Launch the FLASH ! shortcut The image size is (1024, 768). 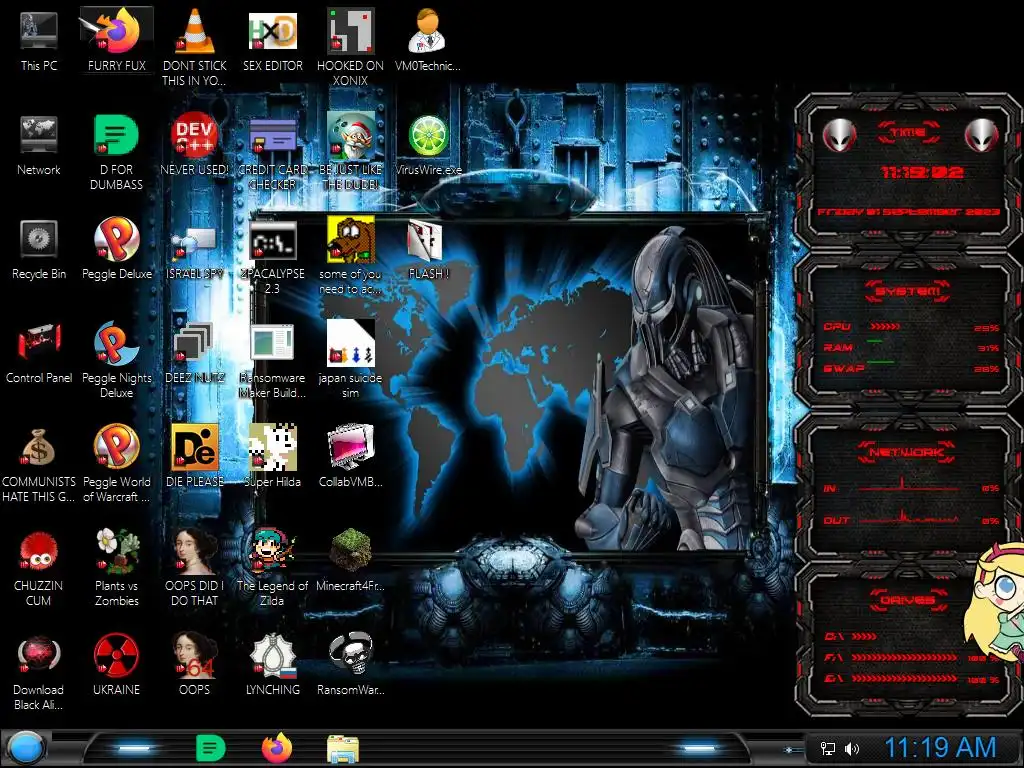[x=426, y=240]
